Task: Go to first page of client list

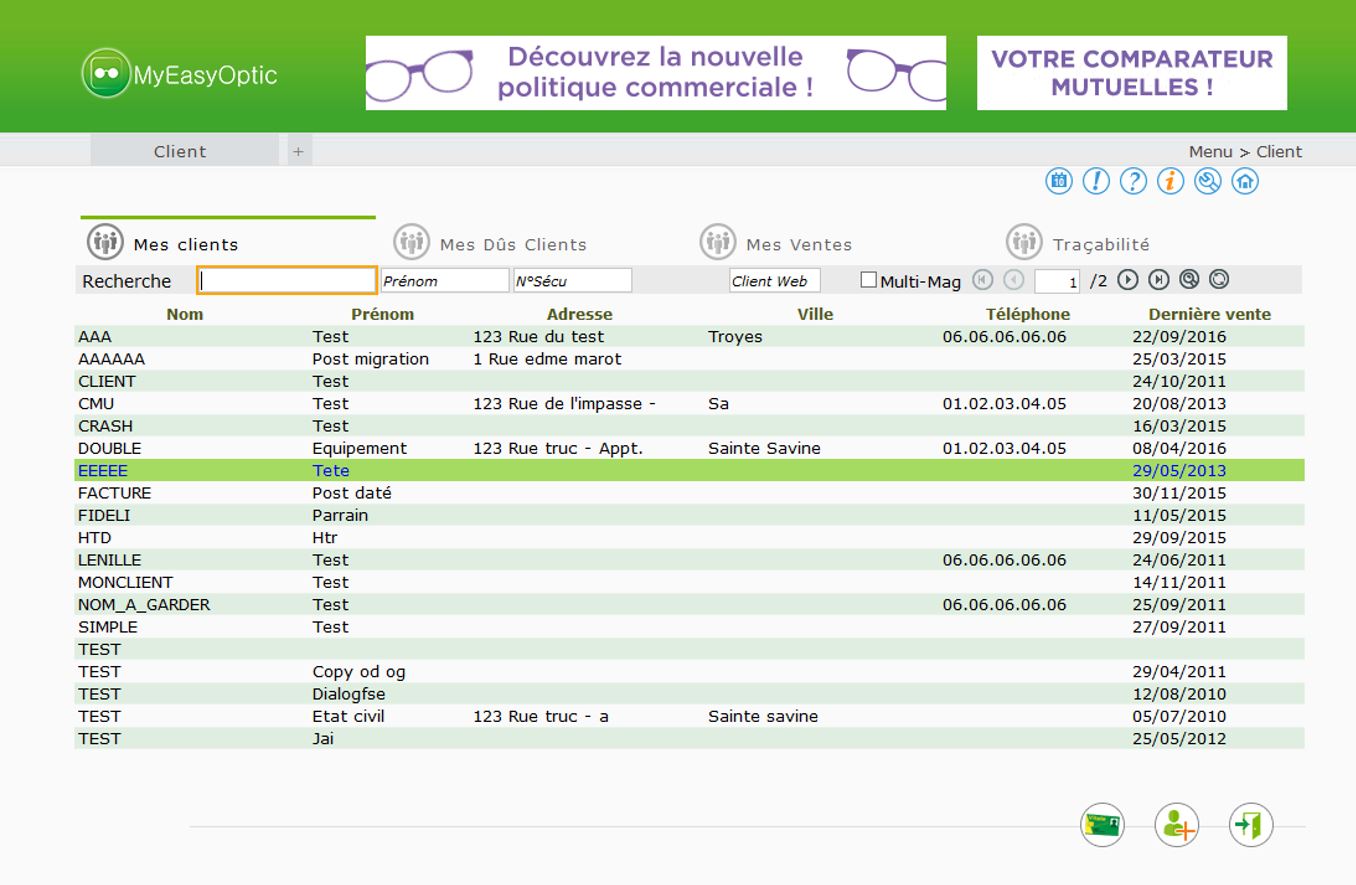Action: [982, 280]
